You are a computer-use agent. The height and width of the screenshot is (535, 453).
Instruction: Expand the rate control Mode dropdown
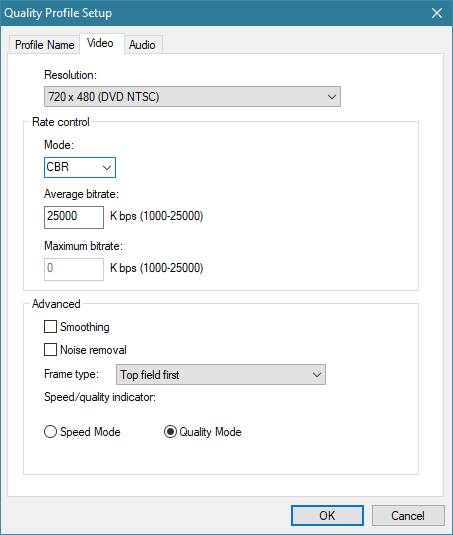point(80,167)
